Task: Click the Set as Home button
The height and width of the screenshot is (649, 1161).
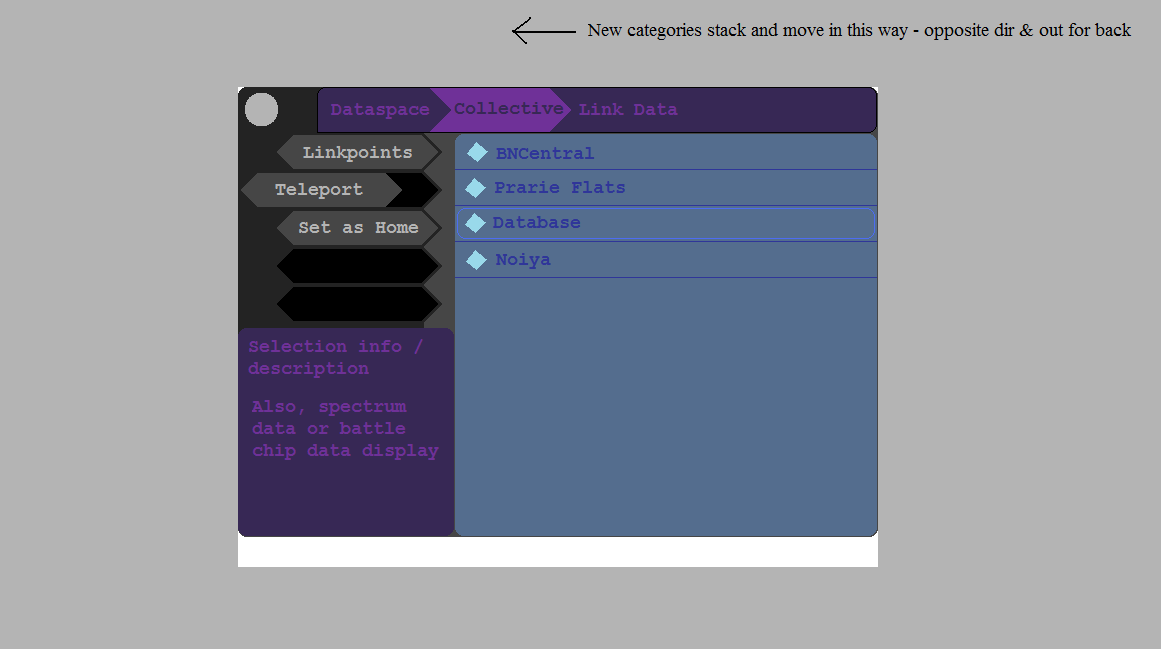Action: (x=358, y=228)
